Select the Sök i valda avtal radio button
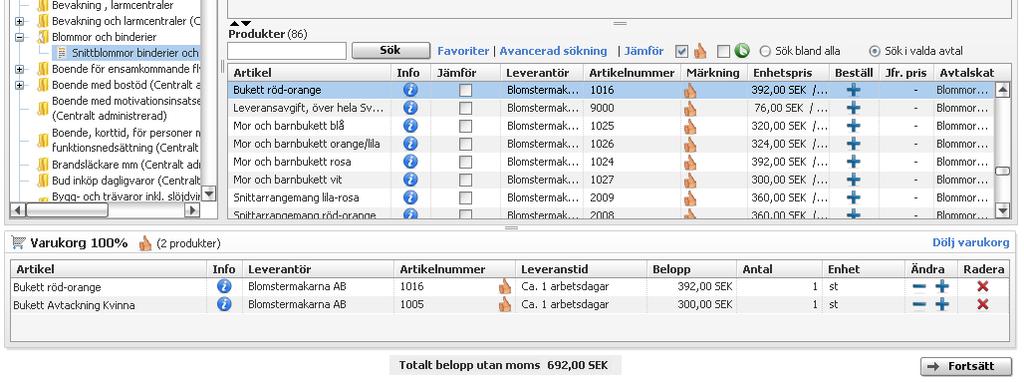Viewport: 1024px width, 382px height. point(874,51)
